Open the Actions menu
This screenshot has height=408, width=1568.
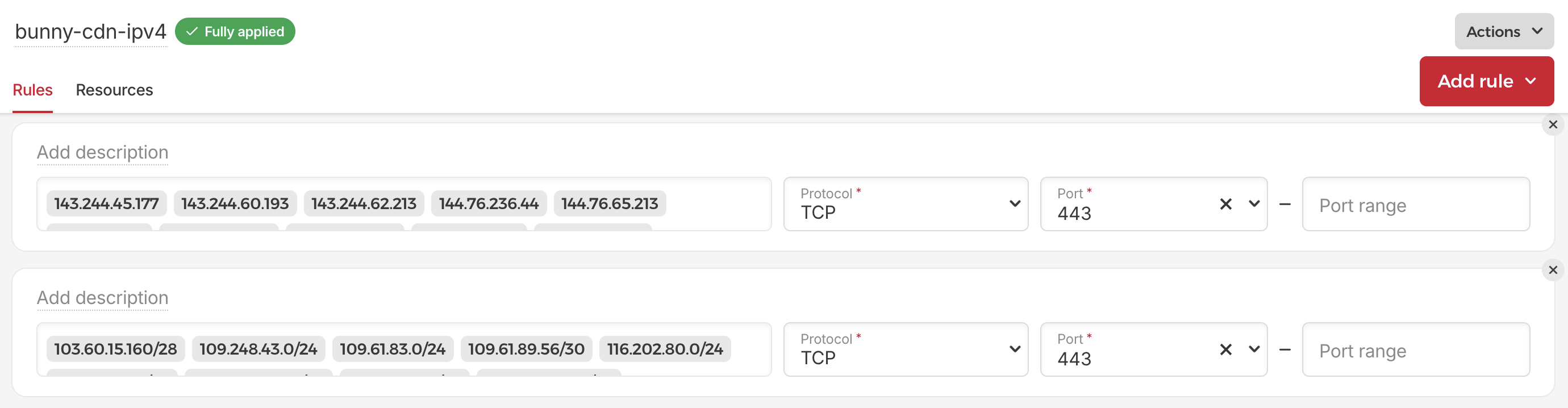click(x=1503, y=32)
